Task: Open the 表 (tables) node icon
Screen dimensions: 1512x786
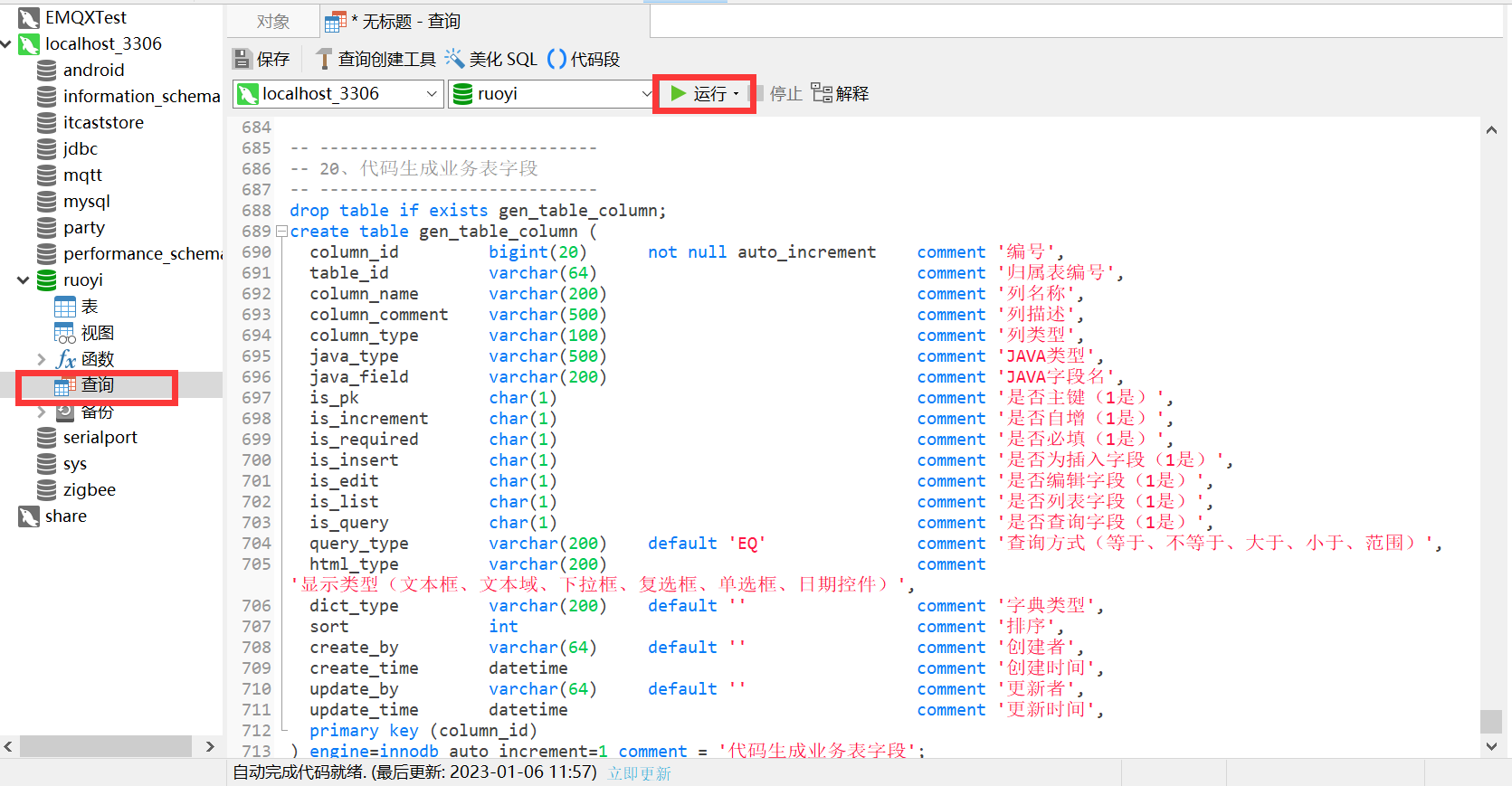Action: pyautogui.click(x=65, y=307)
